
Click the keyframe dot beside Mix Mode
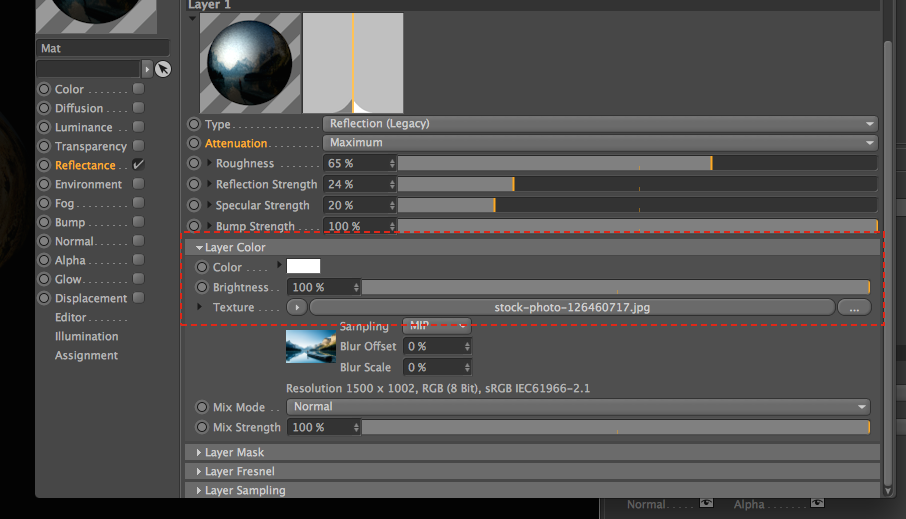pyautogui.click(x=202, y=407)
